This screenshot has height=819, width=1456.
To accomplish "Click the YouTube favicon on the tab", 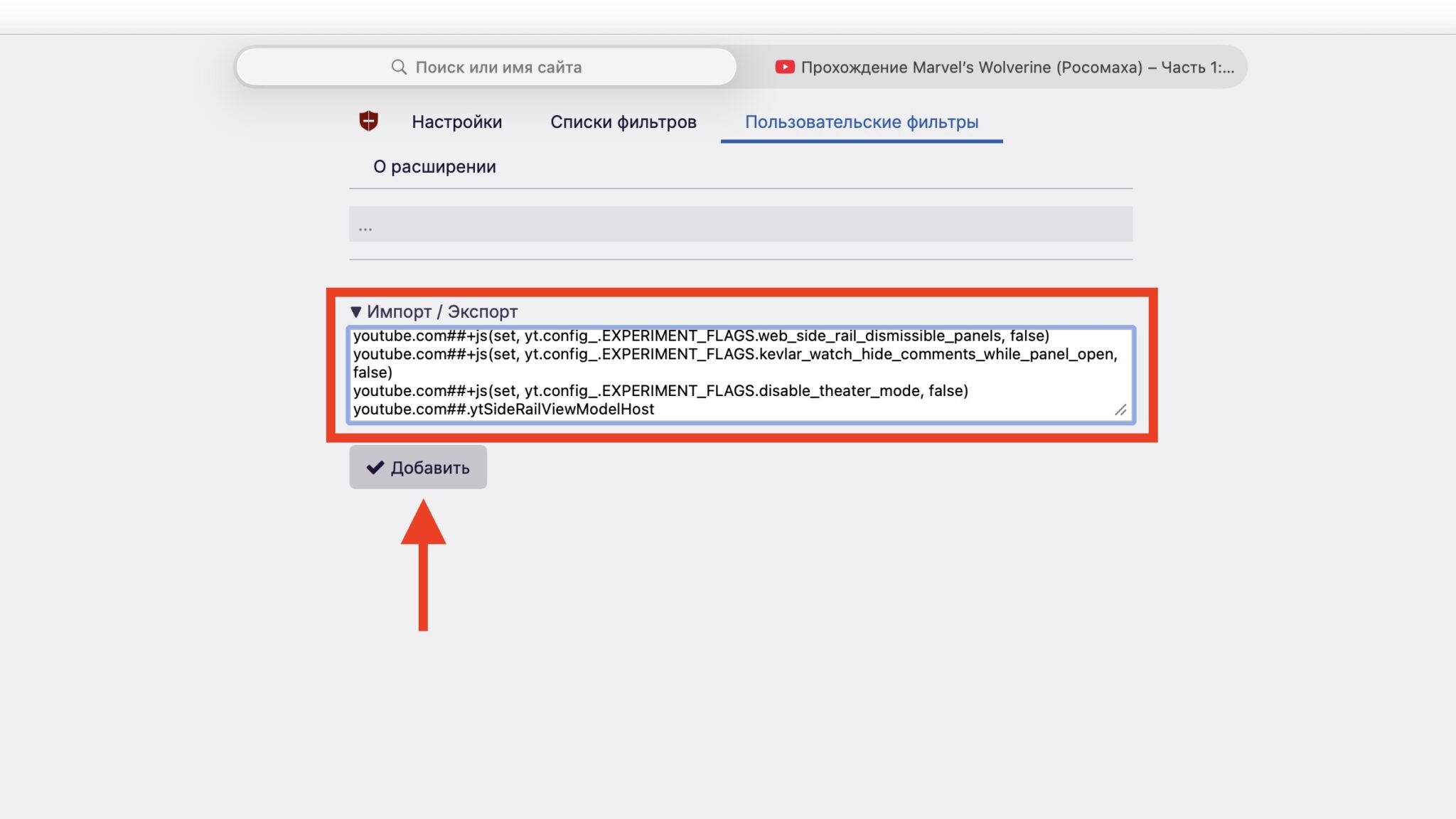I will pyautogui.click(x=785, y=67).
